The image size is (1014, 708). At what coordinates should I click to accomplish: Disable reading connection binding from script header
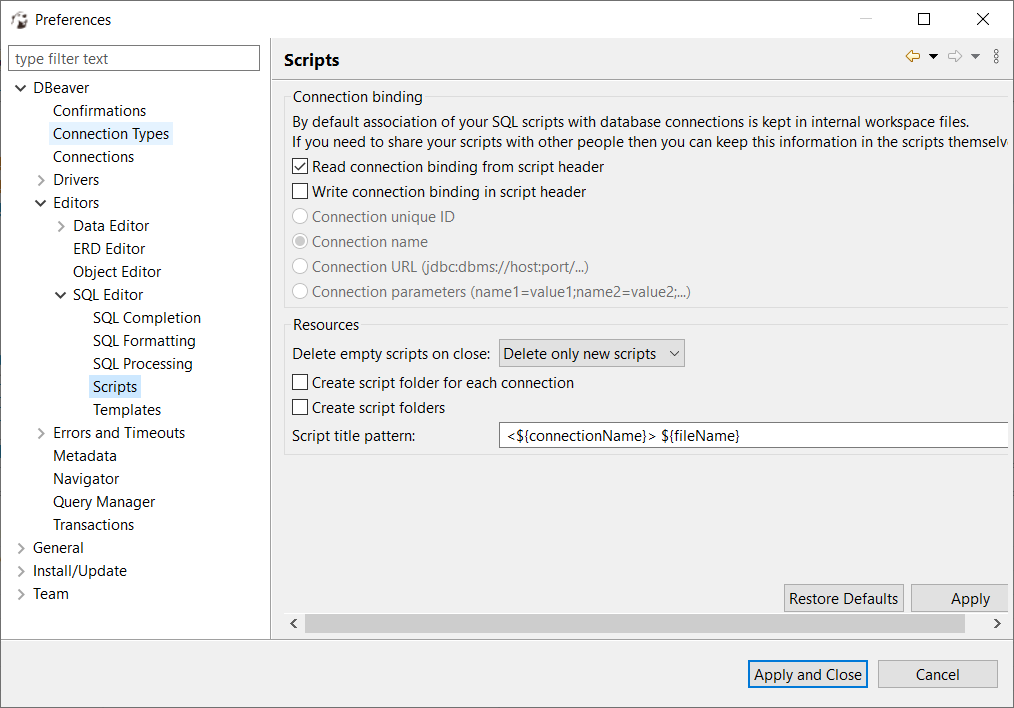(x=299, y=166)
